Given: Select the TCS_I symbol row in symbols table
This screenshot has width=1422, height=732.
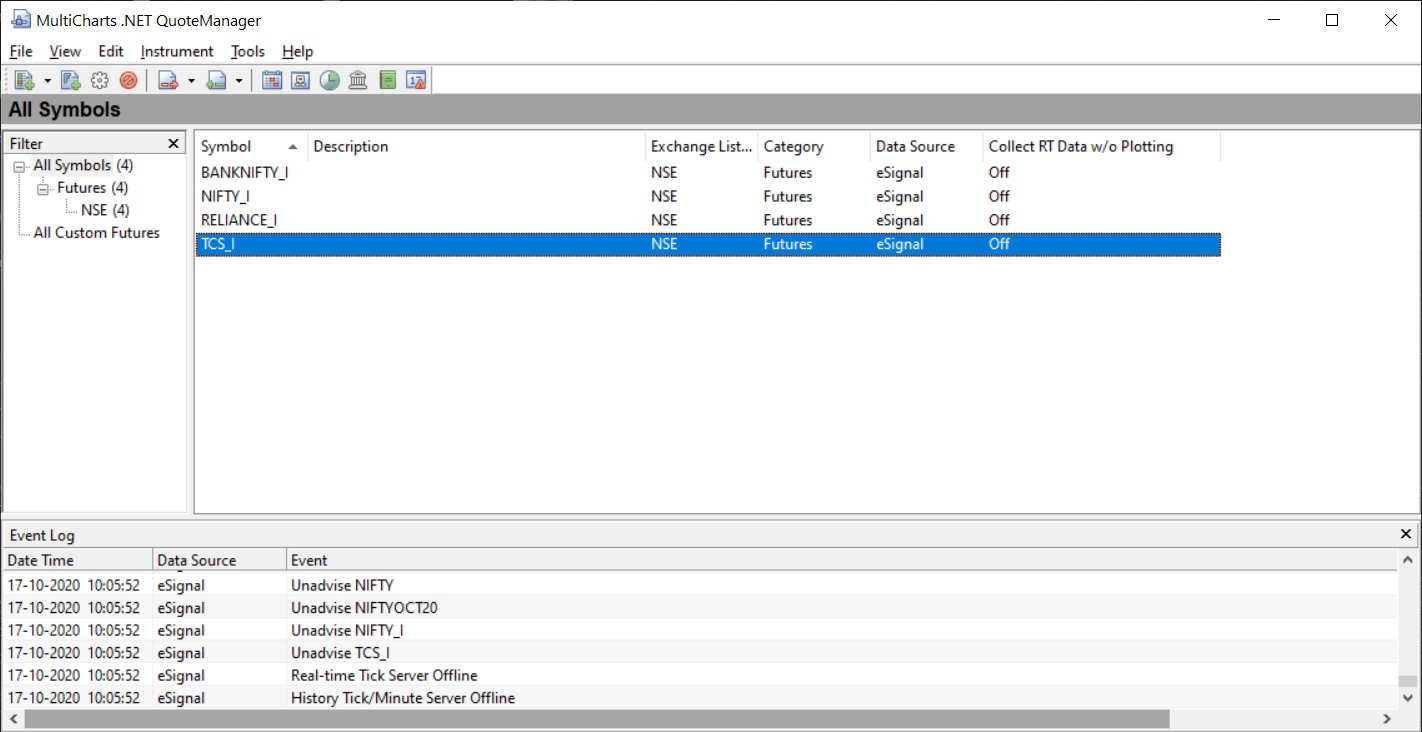Looking at the screenshot, I should (x=708, y=244).
